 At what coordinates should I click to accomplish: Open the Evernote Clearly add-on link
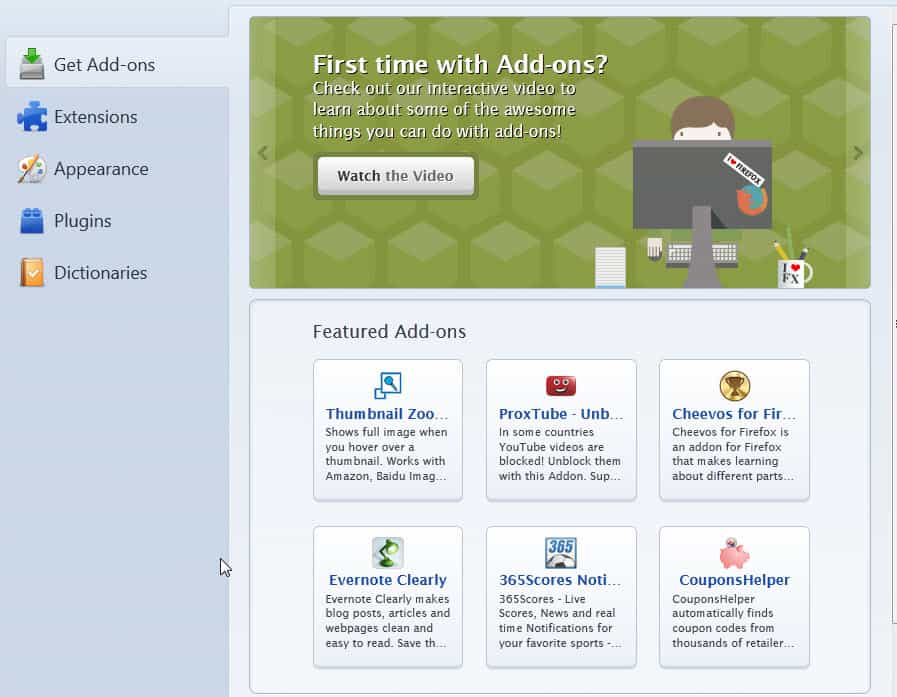point(387,580)
